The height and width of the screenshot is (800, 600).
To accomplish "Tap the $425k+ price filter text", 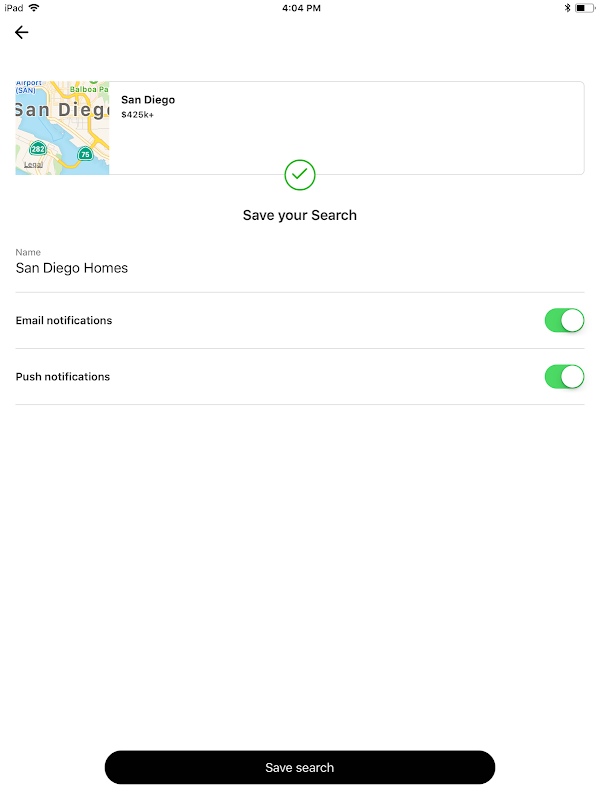I will click(137, 115).
